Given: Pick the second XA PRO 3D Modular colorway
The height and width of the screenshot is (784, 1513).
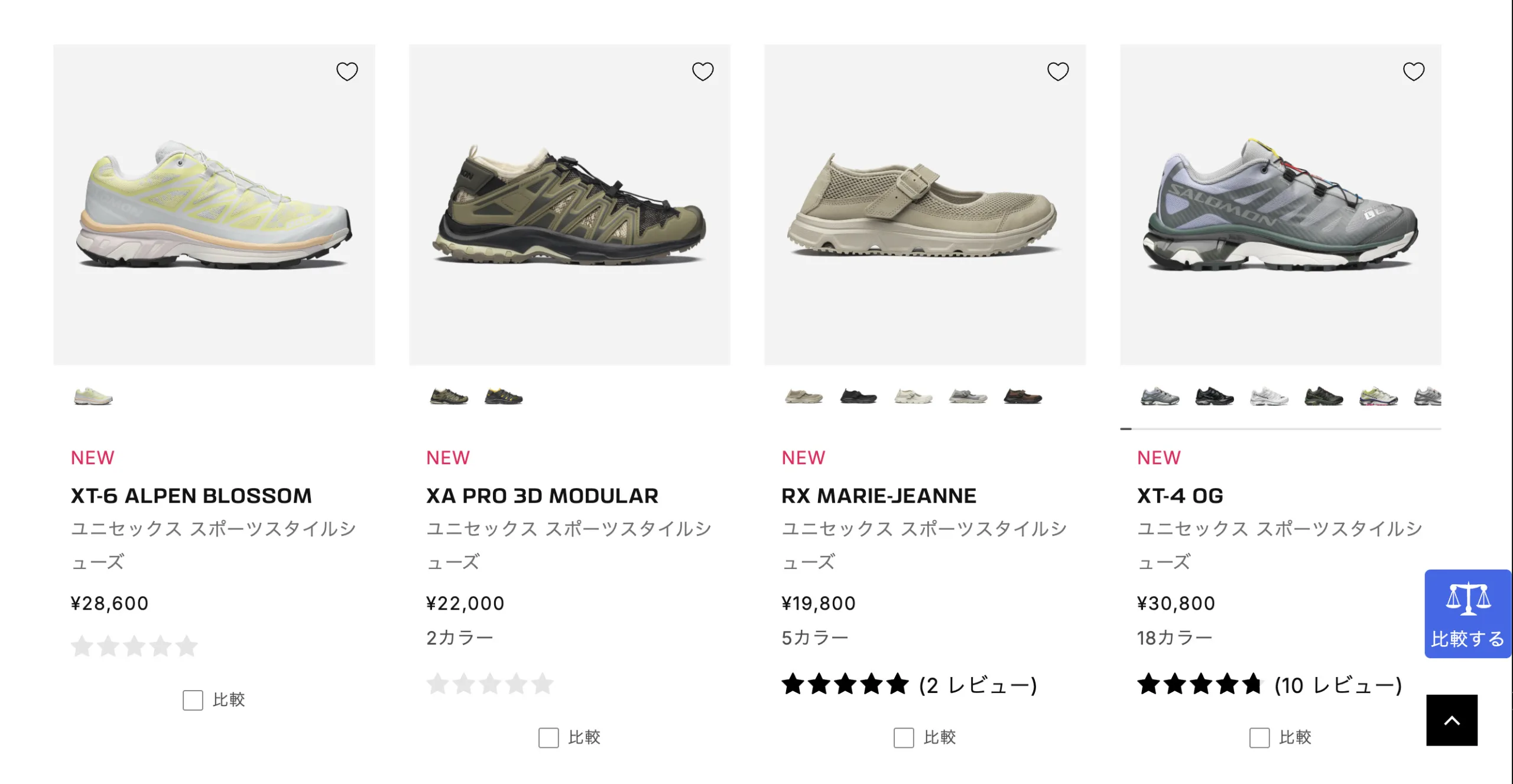Looking at the screenshot, I should (504, 396).
